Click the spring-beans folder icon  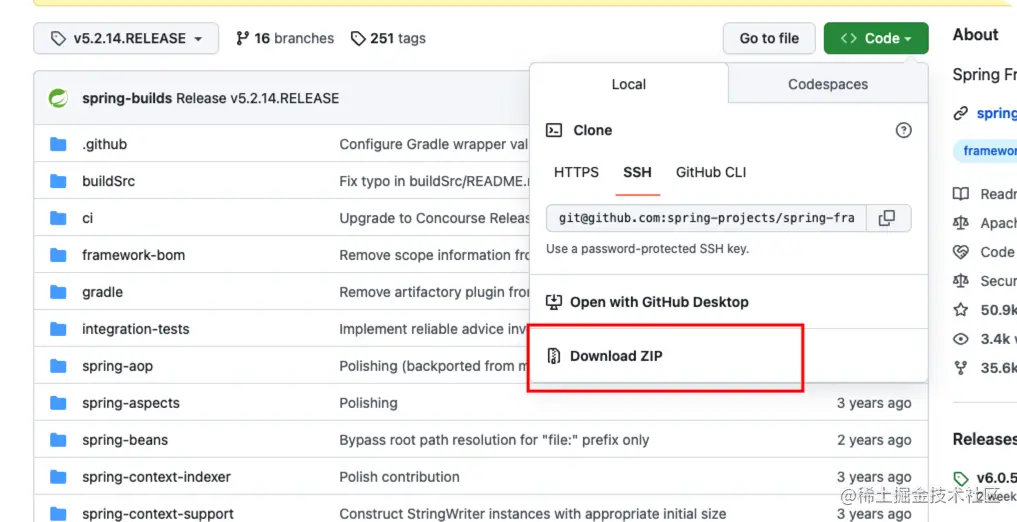[58, 440]
